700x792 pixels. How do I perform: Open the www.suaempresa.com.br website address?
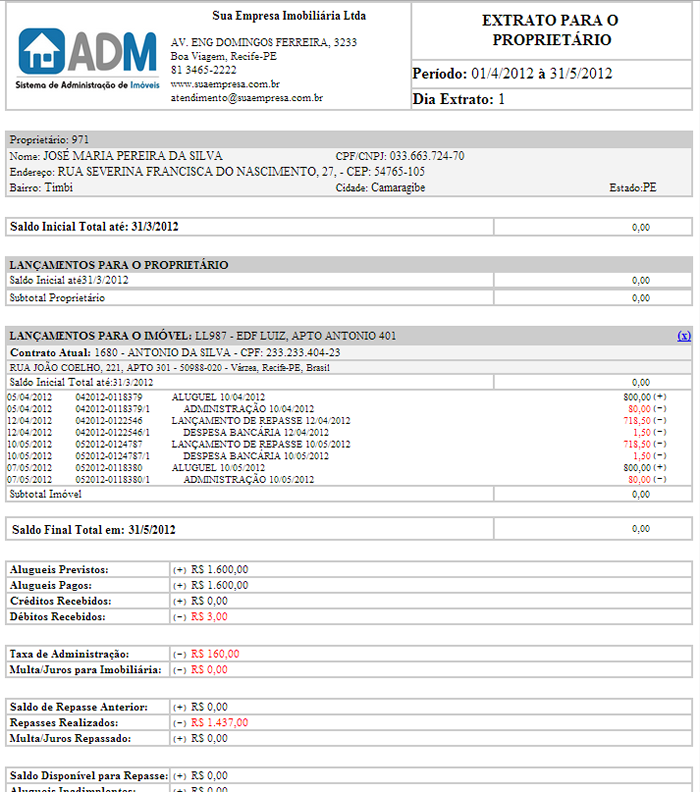click(225, 85)
